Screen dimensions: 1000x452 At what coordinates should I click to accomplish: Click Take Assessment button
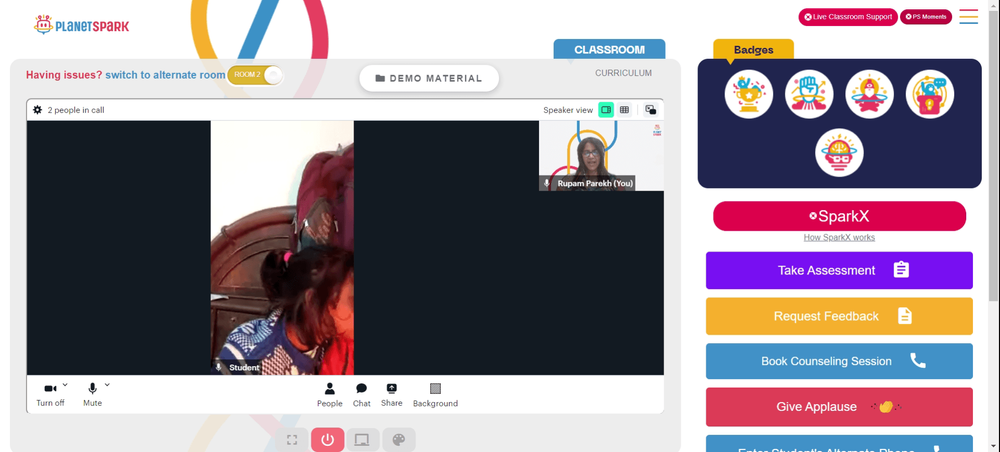(x=839, y=270)
